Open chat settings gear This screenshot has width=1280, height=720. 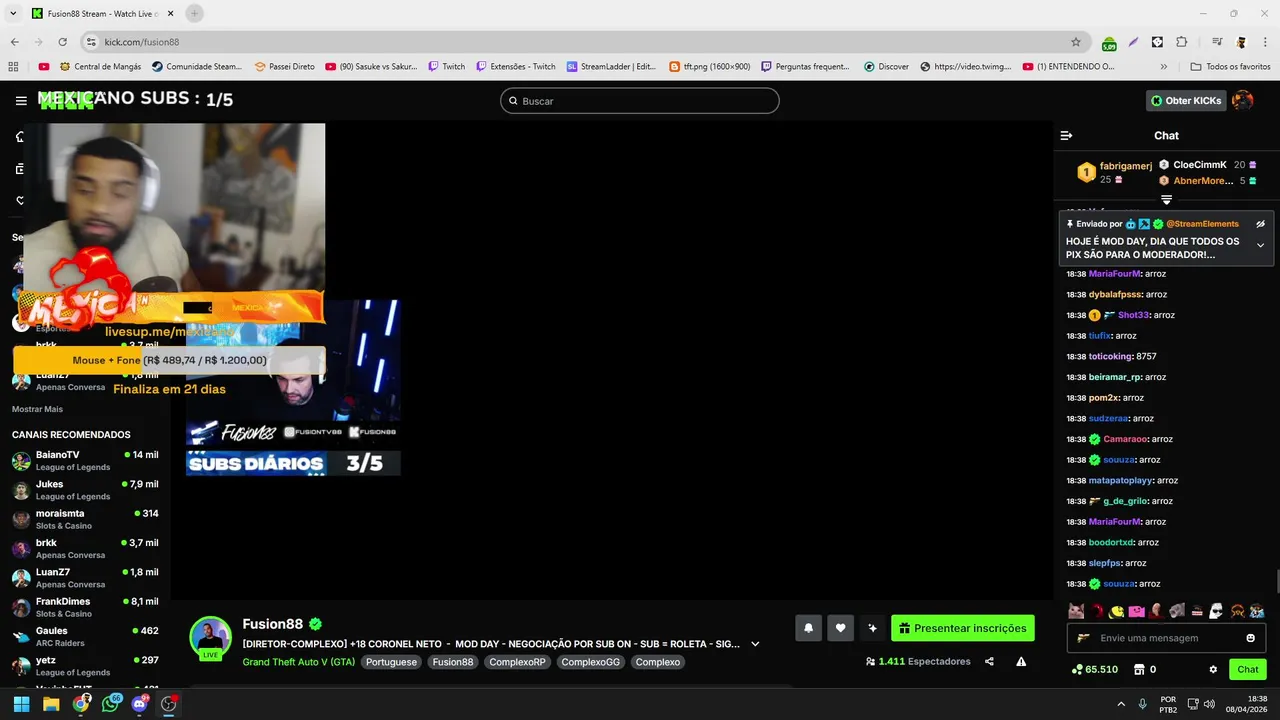1213,669
